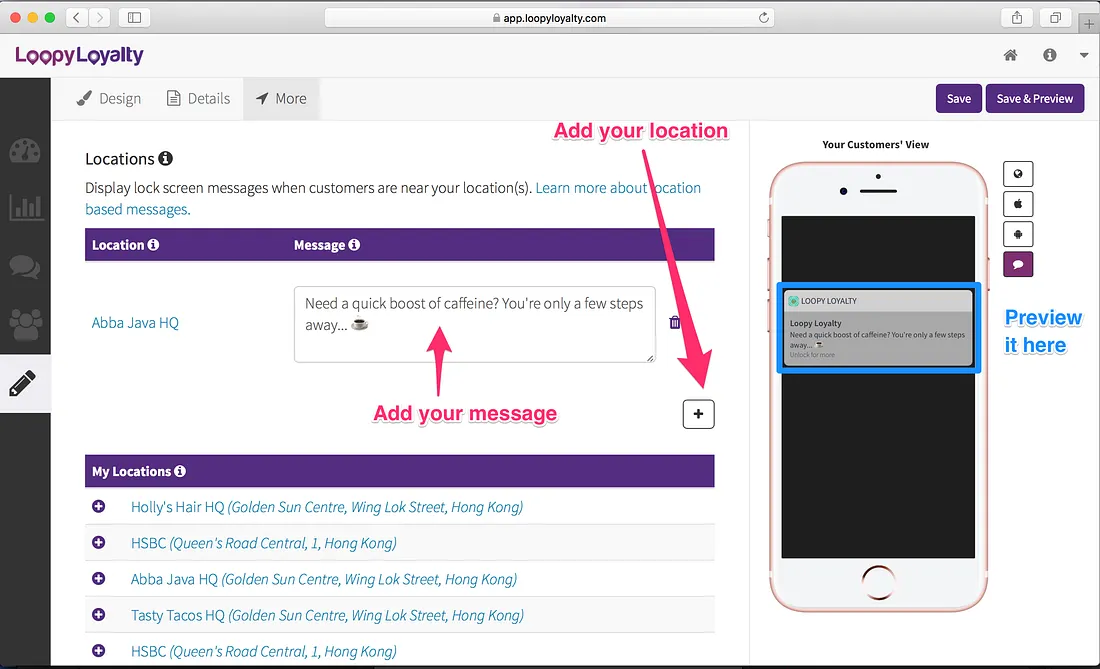Click Abba Java HQ (Golden Sun Centre) entry
This screenshot has width=1100, height=669.
pos(324,579)
